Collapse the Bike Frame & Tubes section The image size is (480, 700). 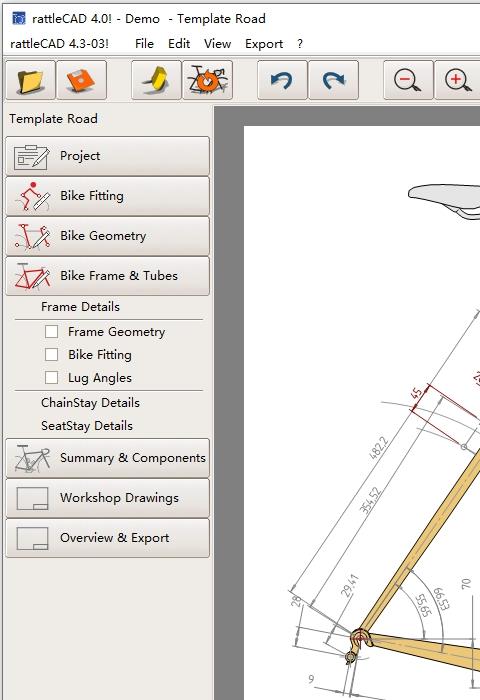pyautogui.click(x=108, y=276)
